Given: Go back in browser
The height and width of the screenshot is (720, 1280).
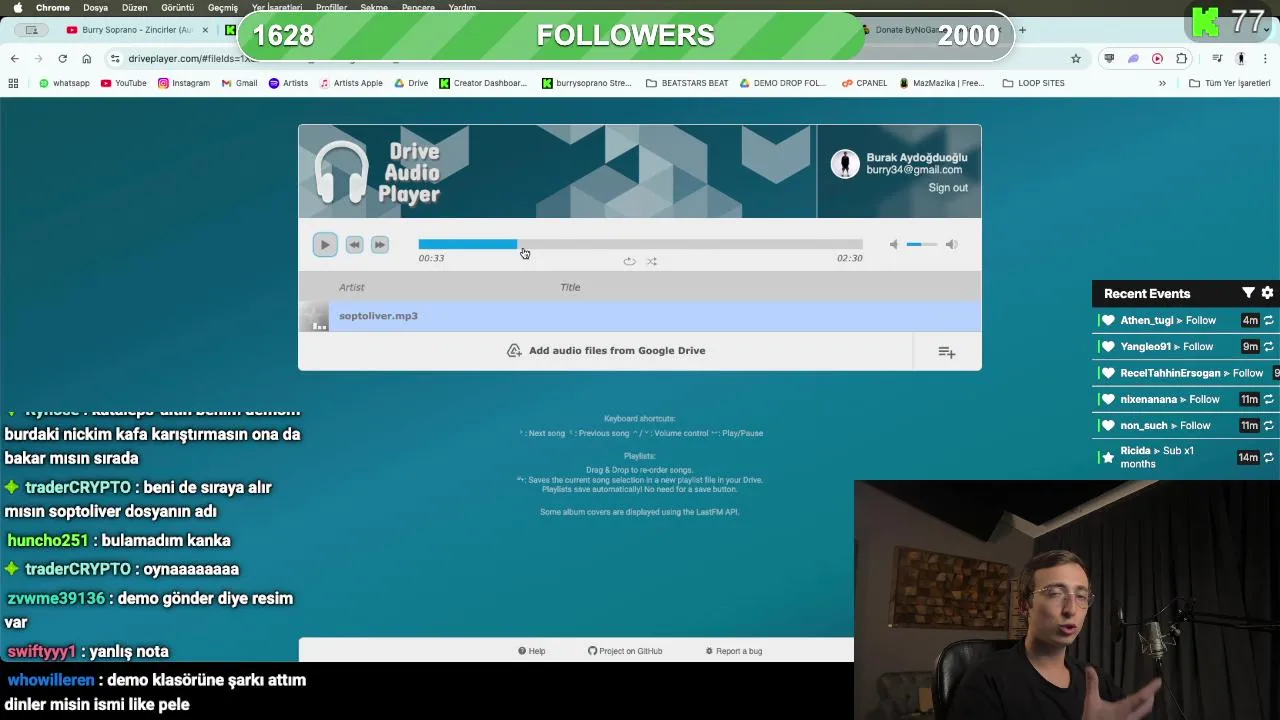Looking at the screenshot, I should [14, 58].
